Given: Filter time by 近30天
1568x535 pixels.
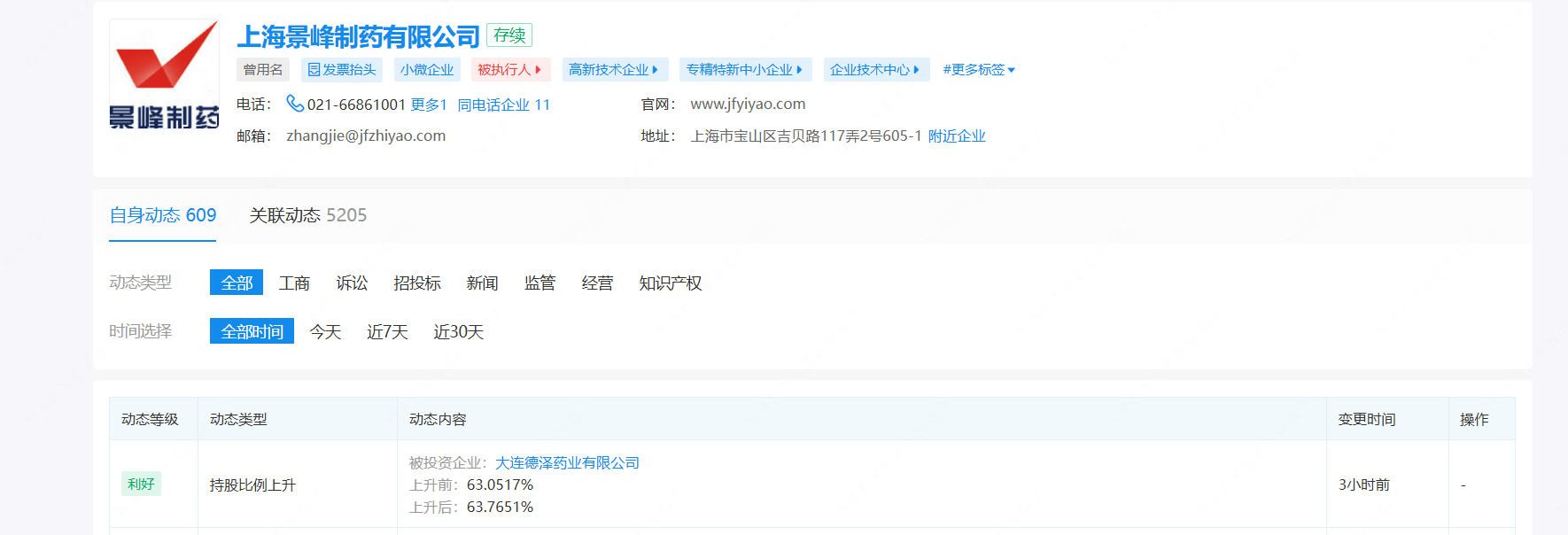Looking at the screenshot, I should click(458, 331).
